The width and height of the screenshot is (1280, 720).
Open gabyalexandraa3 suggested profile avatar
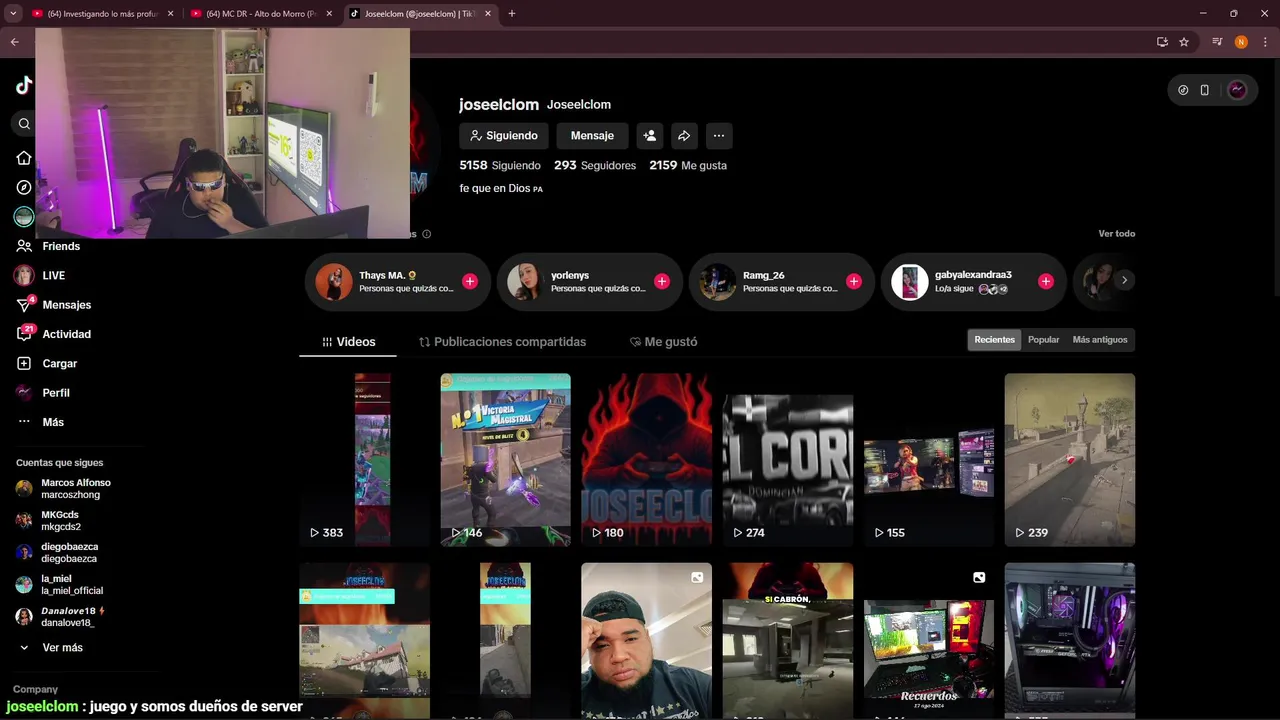[x=910, y=282]
